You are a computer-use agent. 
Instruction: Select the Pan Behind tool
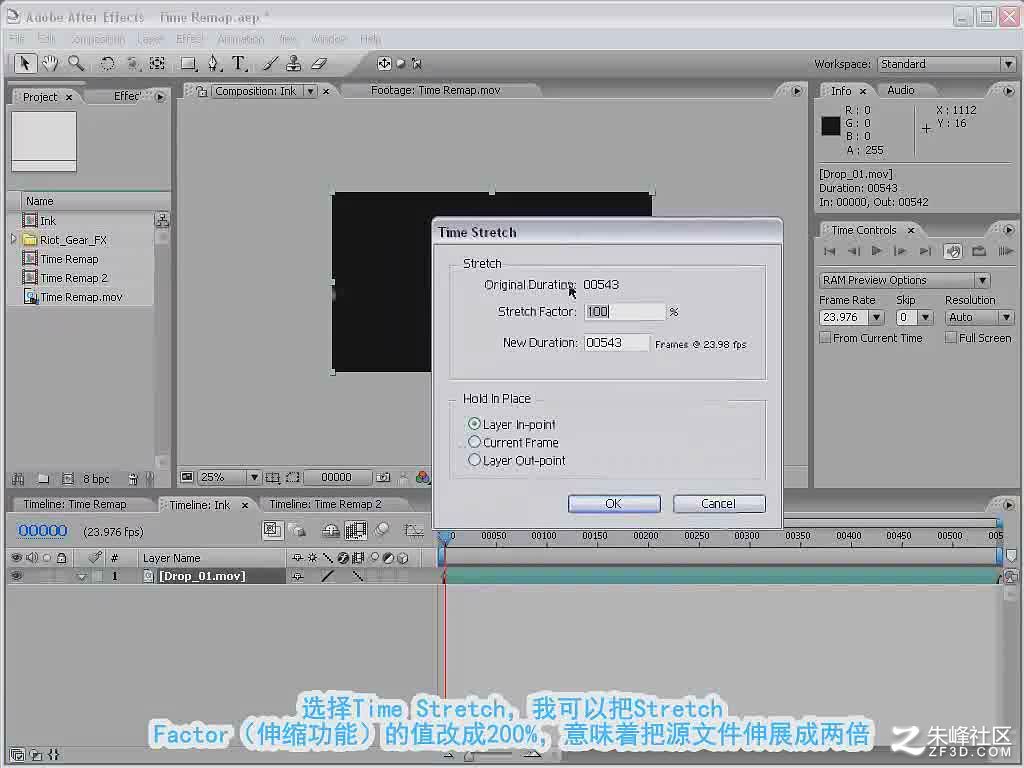(x=157, y=63)
